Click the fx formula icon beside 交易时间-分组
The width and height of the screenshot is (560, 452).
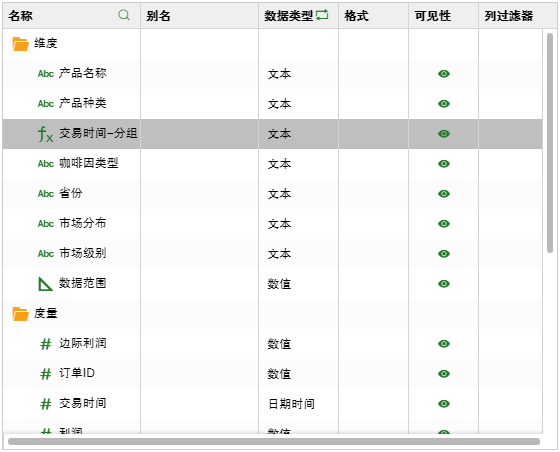tap(45, 134)
